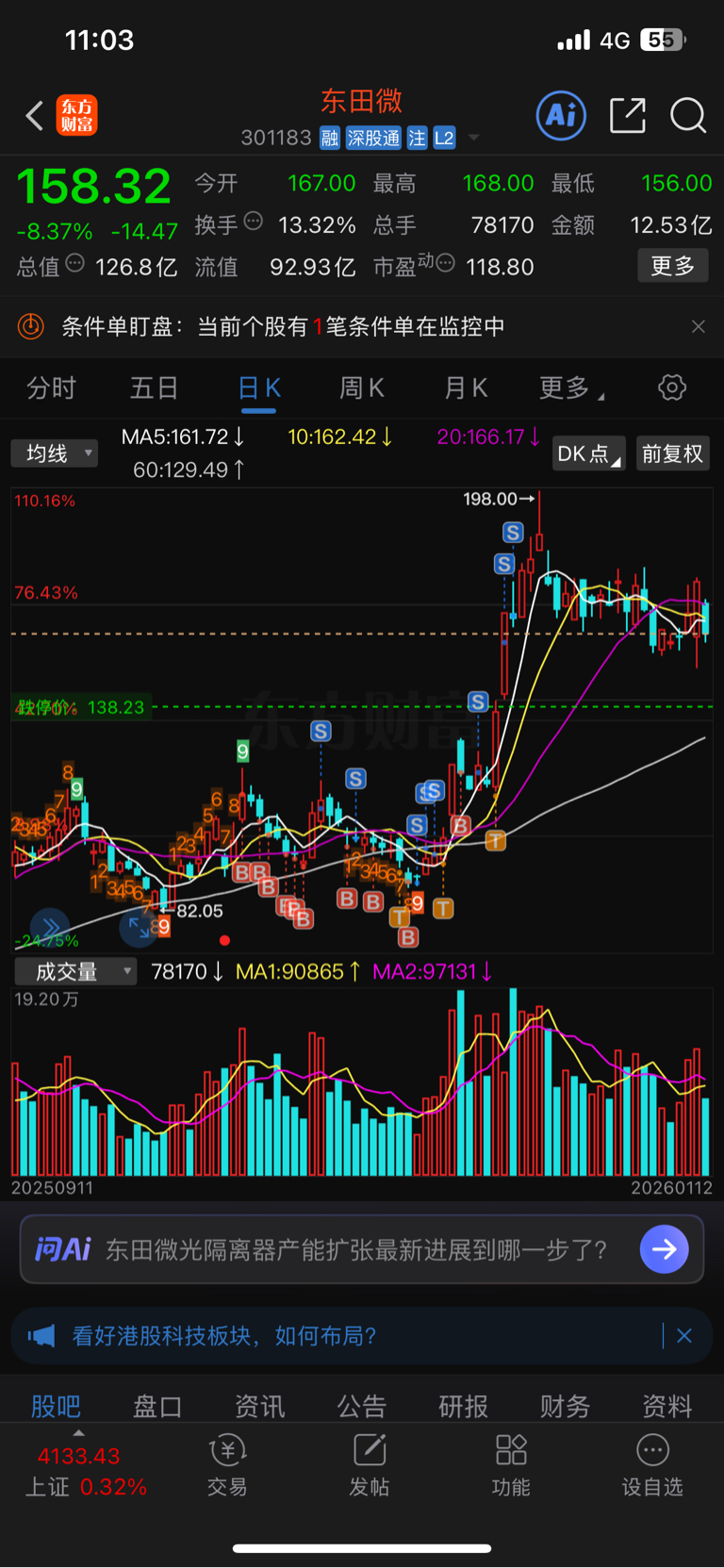The image size is (724, 1568).
Task: Tap the red dot event marker
Action: pyautogui.click(x=224, y=940)
